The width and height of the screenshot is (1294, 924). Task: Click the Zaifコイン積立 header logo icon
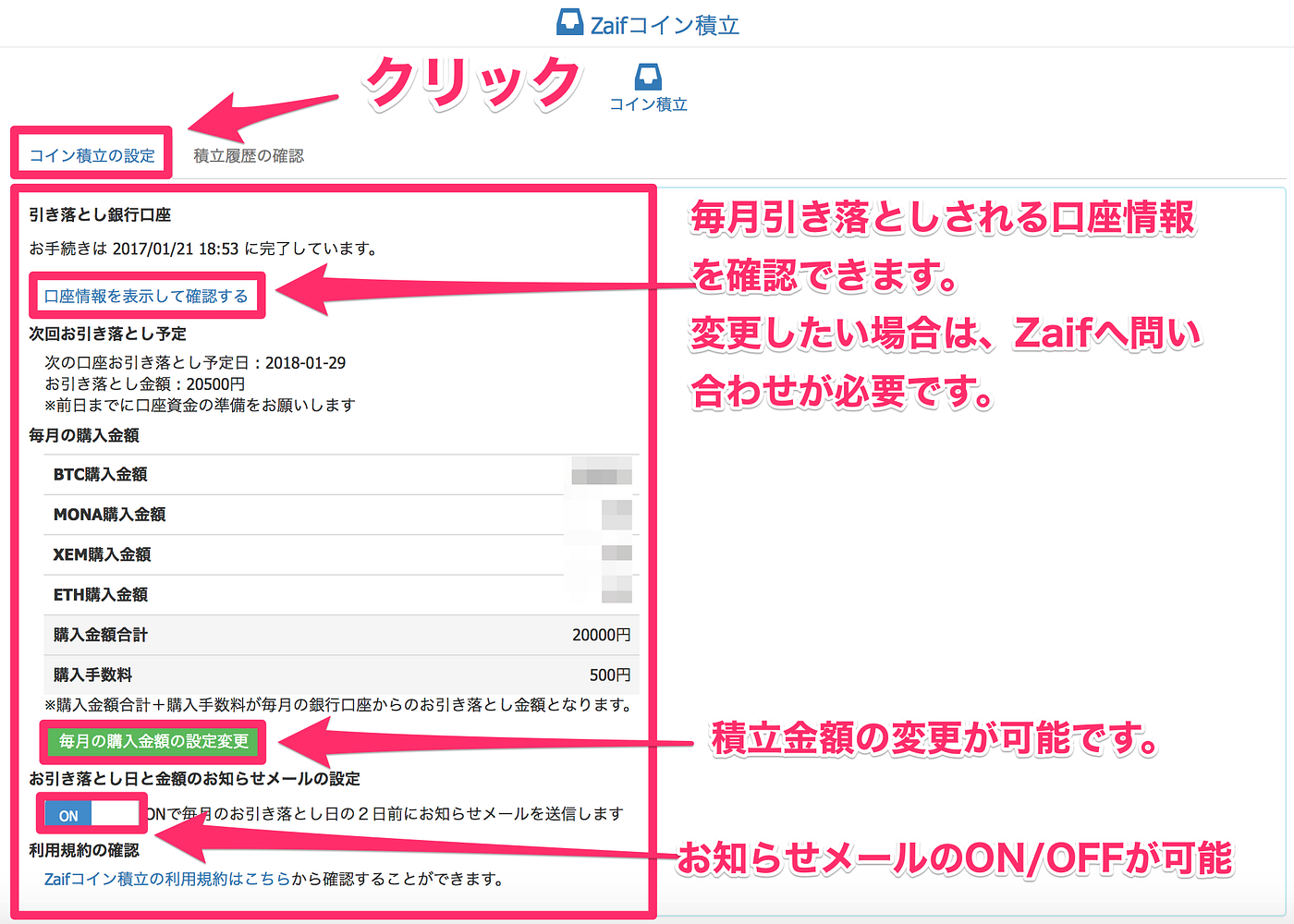569,22
